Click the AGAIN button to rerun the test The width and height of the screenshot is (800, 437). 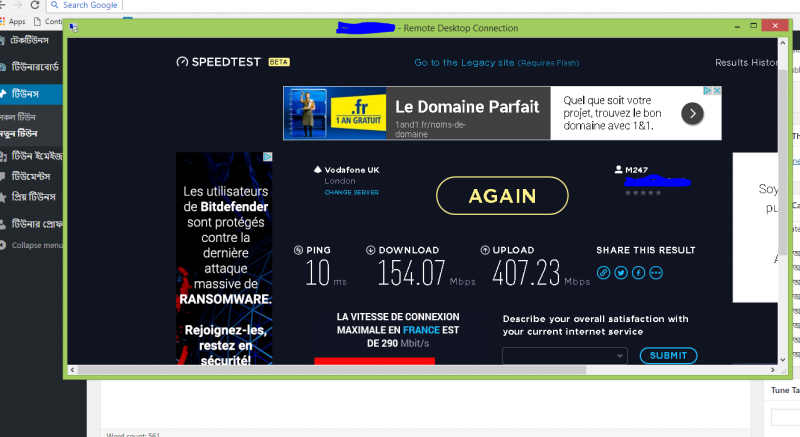click(x=502, y=196)
